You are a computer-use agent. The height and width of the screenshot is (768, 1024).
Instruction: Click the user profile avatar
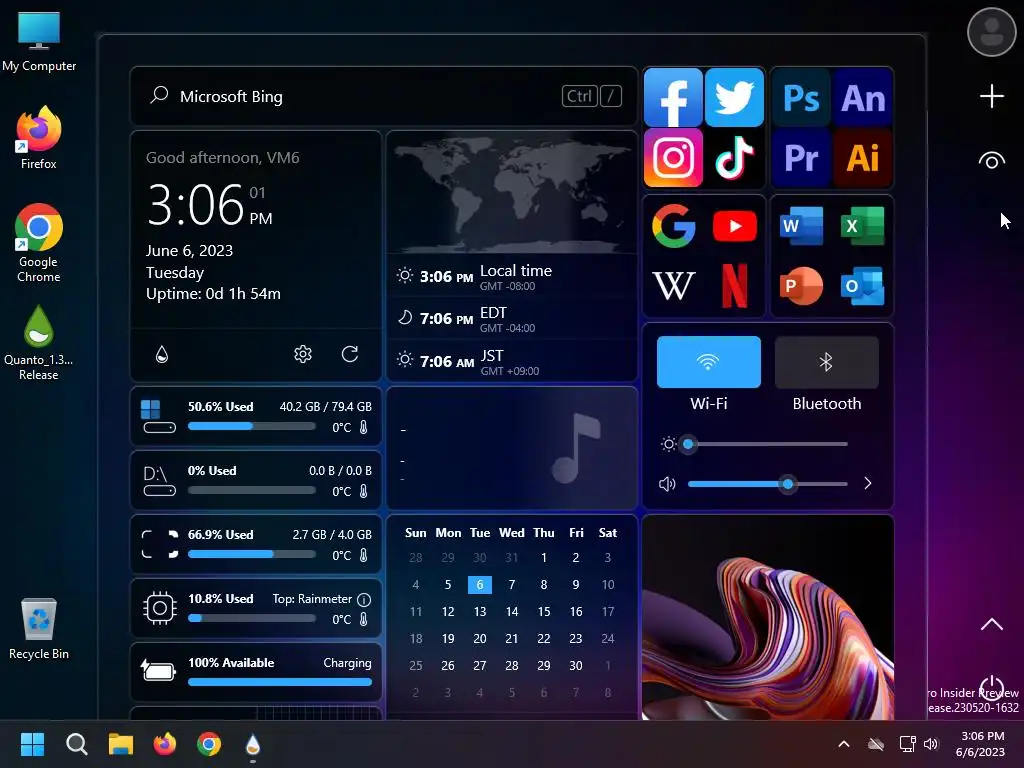click(991, 31)
